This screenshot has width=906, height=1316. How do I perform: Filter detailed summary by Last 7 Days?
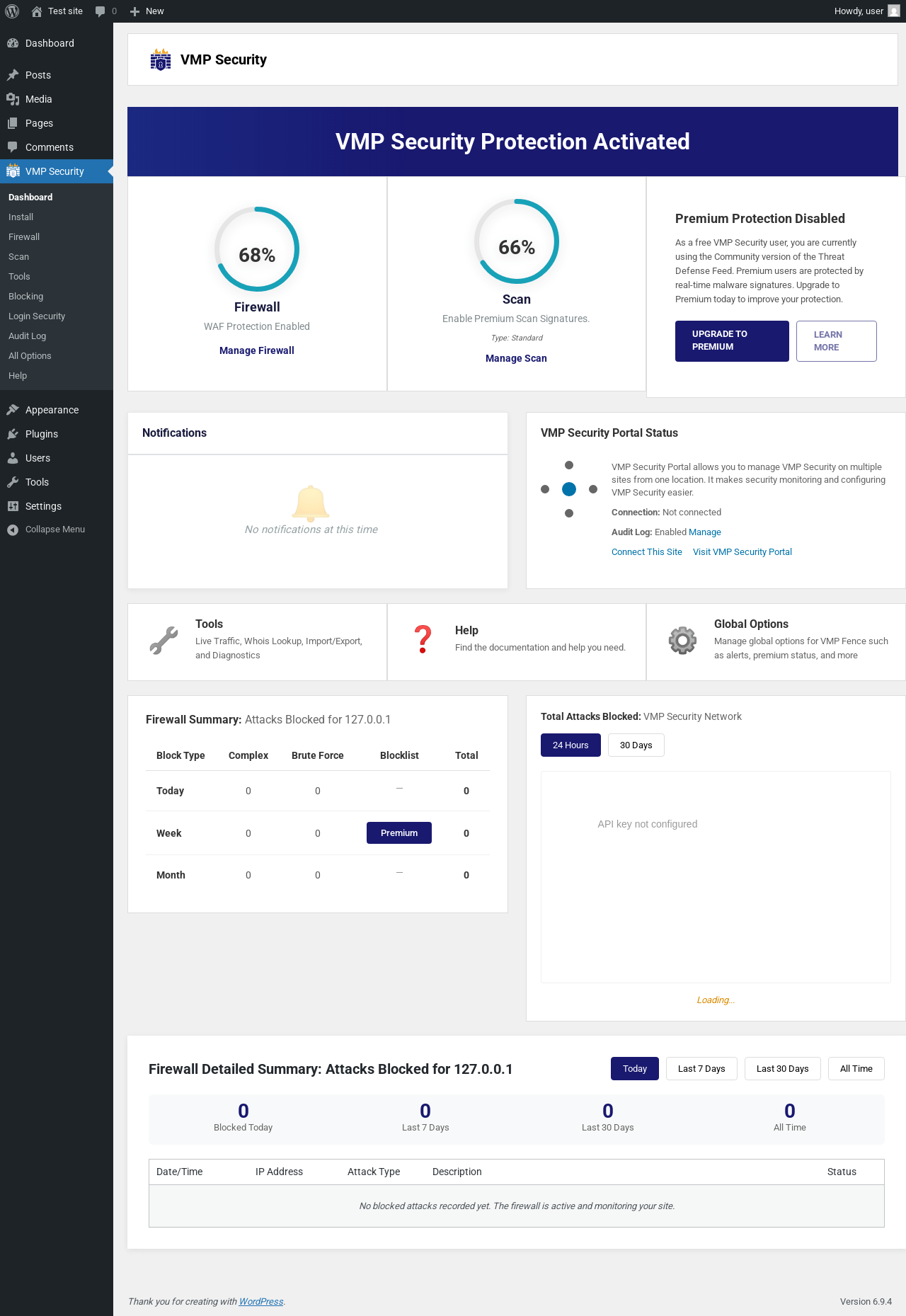coord(701,1069)
